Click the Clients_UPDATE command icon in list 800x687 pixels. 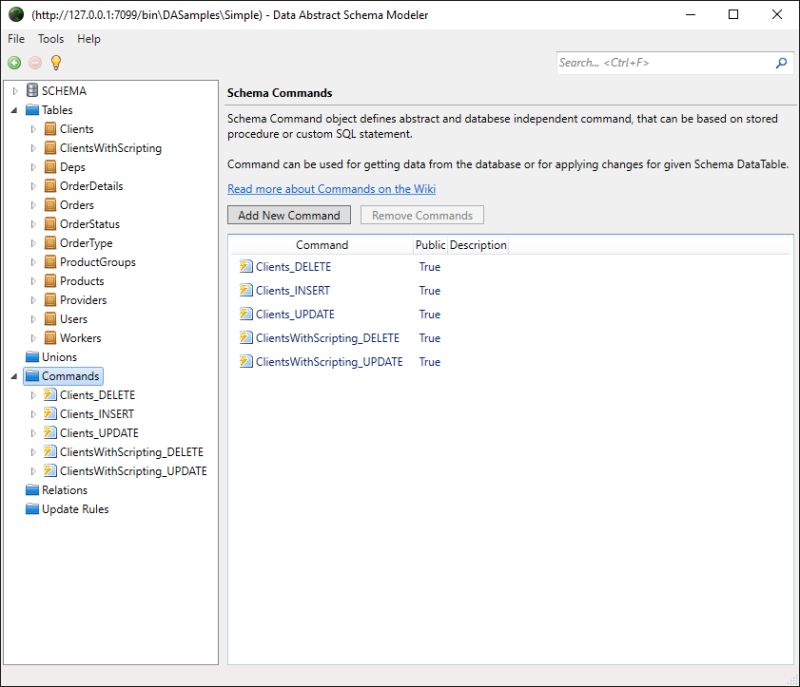point(246,314)
